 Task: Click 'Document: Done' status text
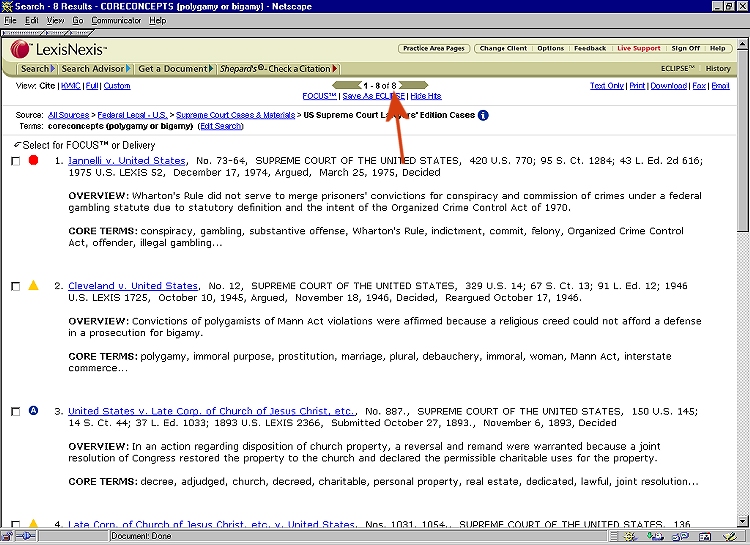pos(141,536)
